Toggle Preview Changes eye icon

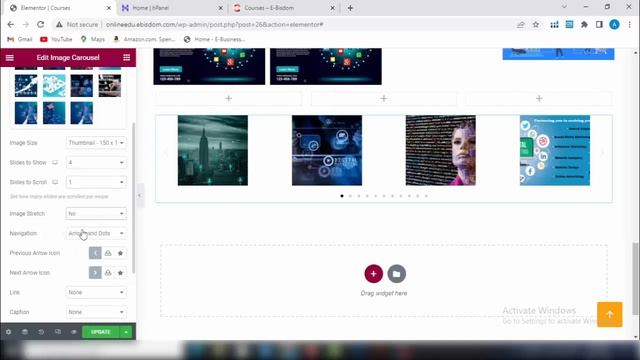[x=73, y=332]
